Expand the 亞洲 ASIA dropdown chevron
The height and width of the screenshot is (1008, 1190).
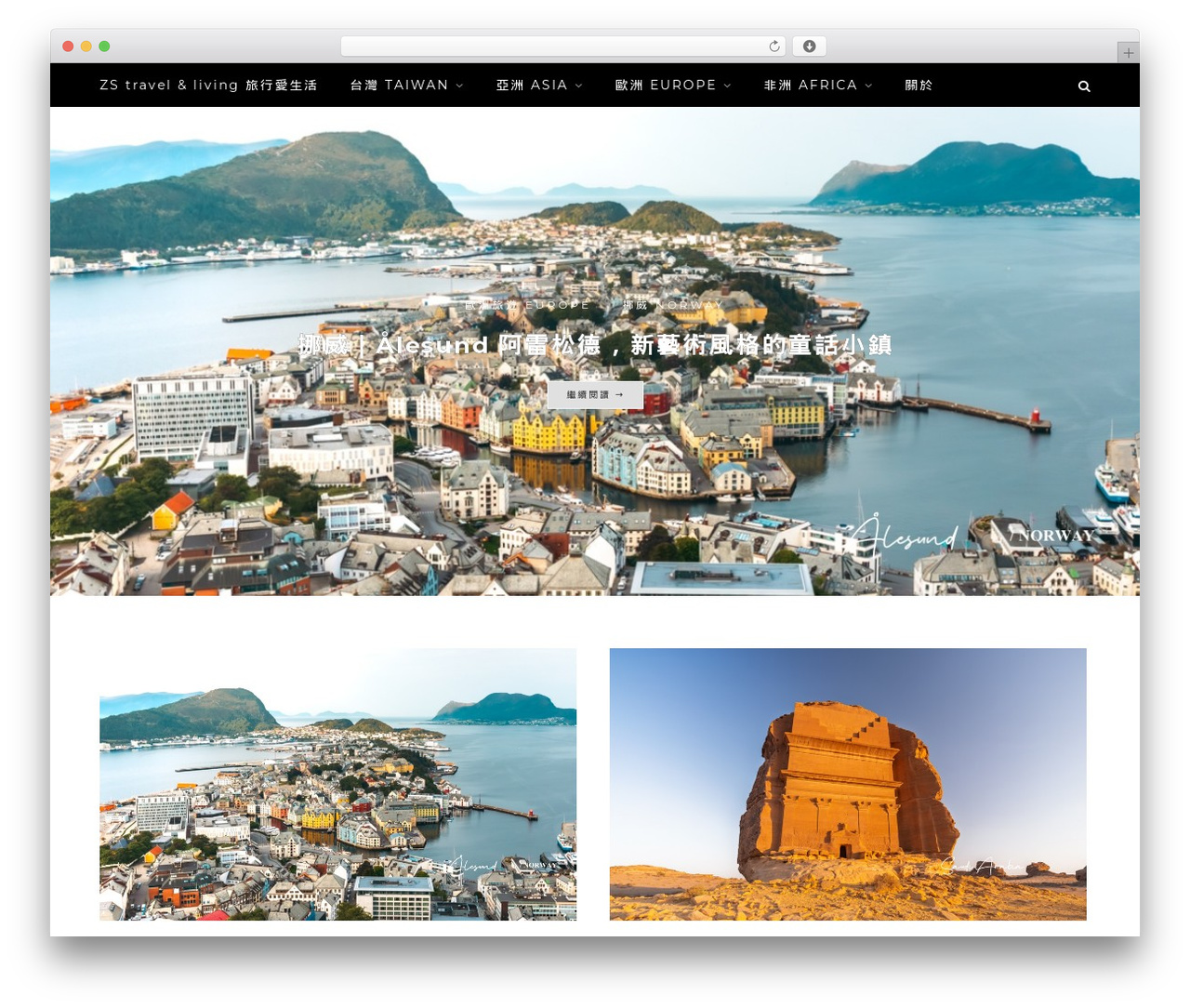[x=578, y=86]
